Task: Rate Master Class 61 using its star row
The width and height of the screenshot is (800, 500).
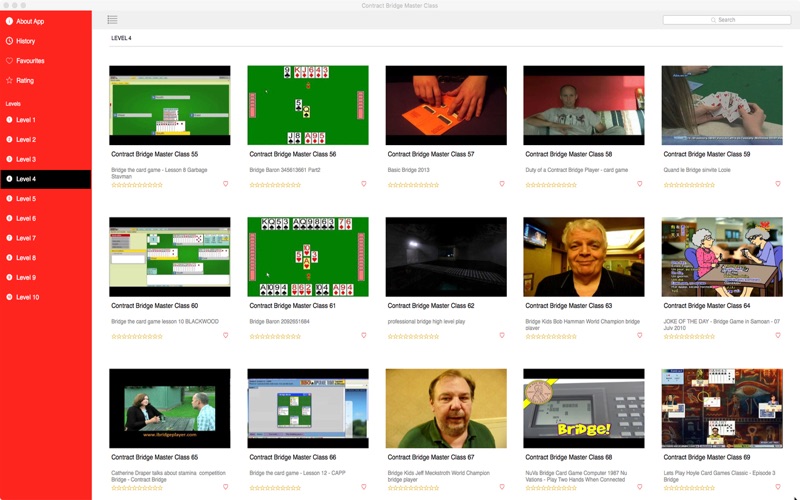Action: coord(275,337)
